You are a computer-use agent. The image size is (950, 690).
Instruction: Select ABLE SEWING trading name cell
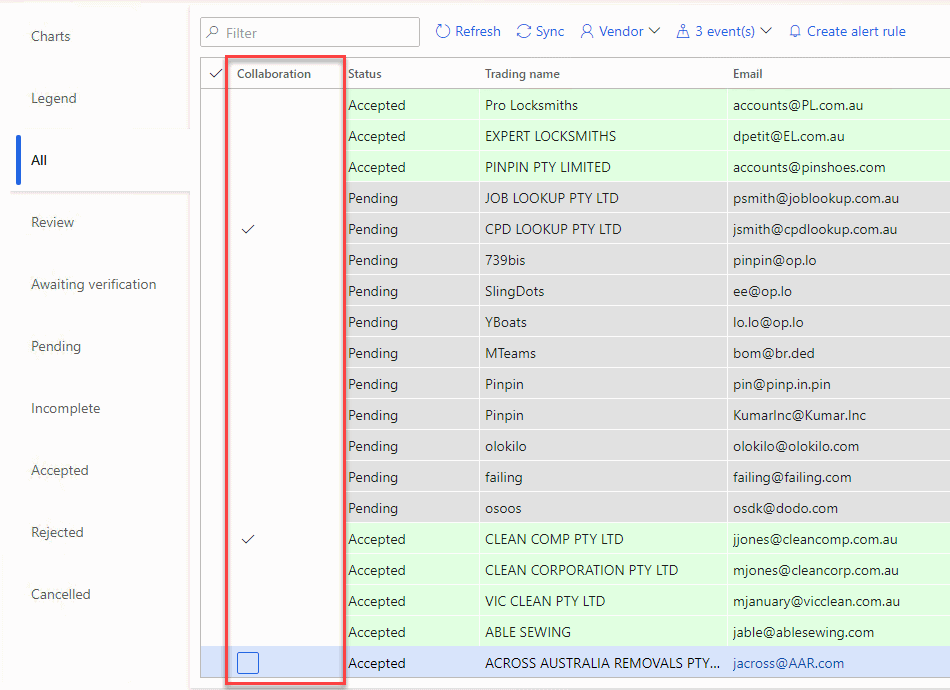tap(603, 632)
